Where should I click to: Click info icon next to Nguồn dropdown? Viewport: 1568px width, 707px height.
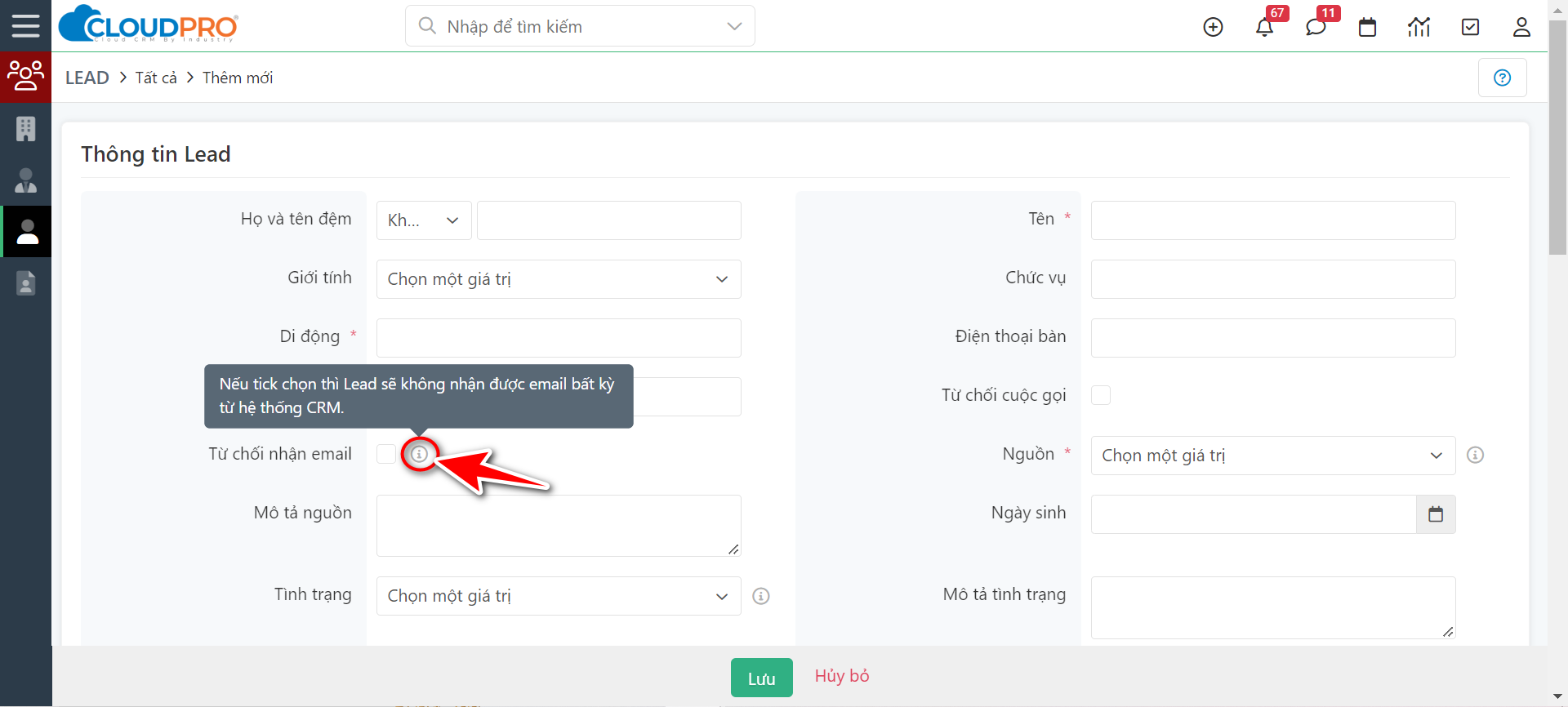1475,455
